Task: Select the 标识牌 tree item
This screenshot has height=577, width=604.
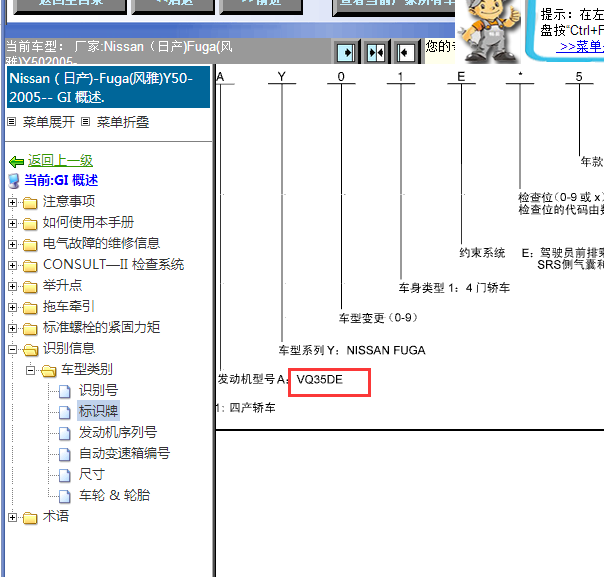Action: pyautogui.click(x=98, y=411)
